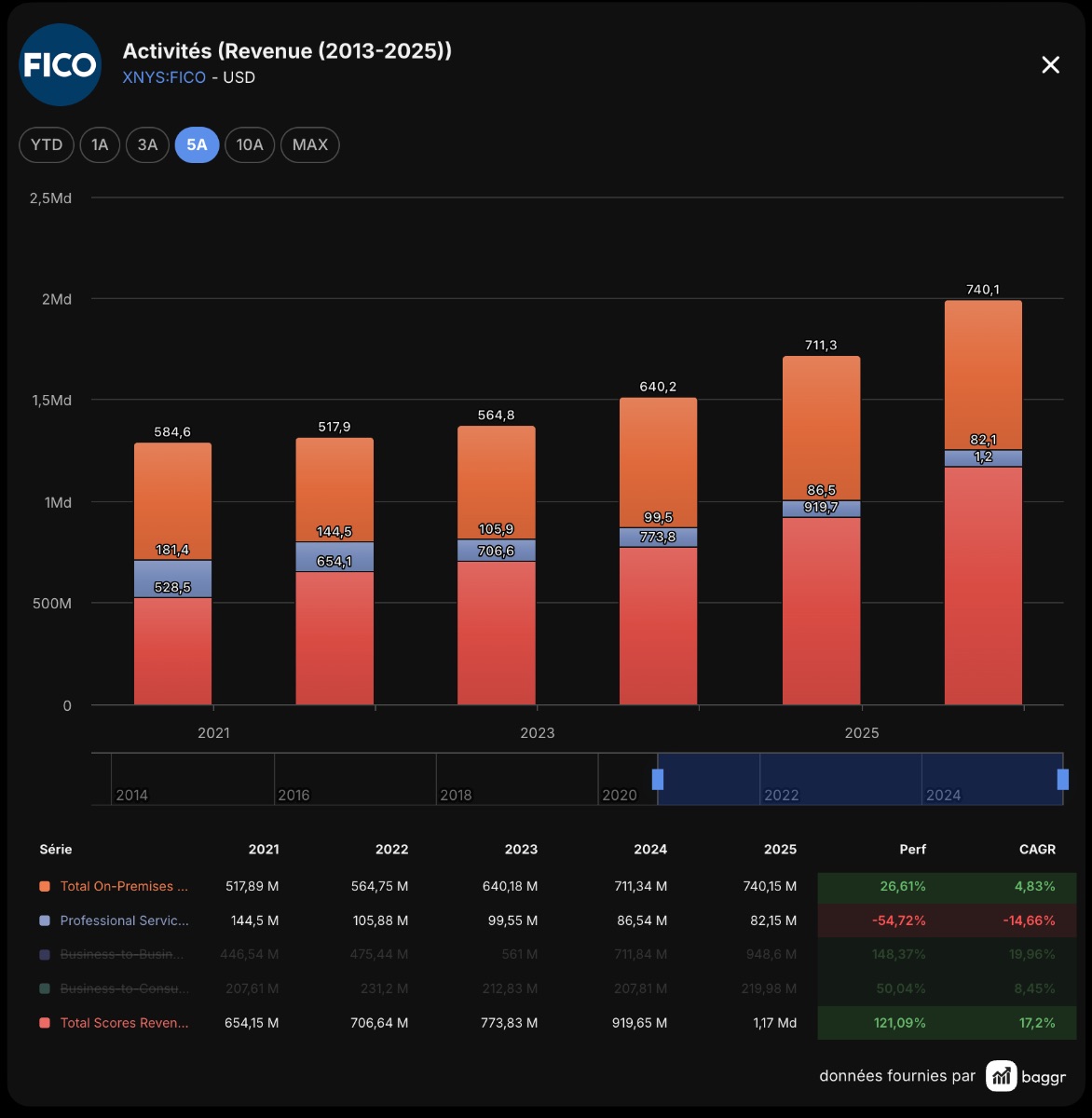Click the left range slider handle
1092x1118 pixels.
658,779
